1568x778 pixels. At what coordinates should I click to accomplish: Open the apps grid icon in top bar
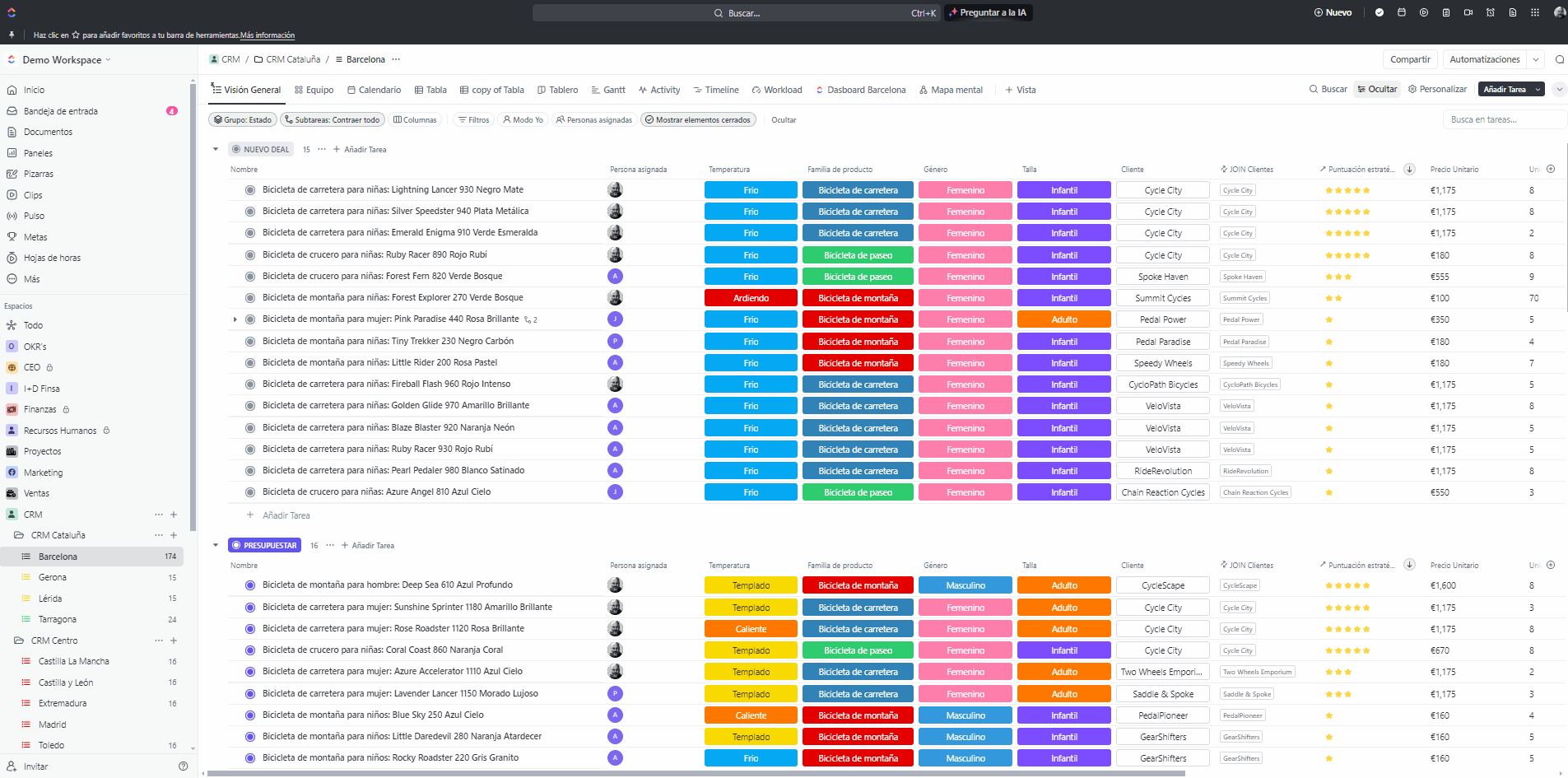click(1535, 12)
